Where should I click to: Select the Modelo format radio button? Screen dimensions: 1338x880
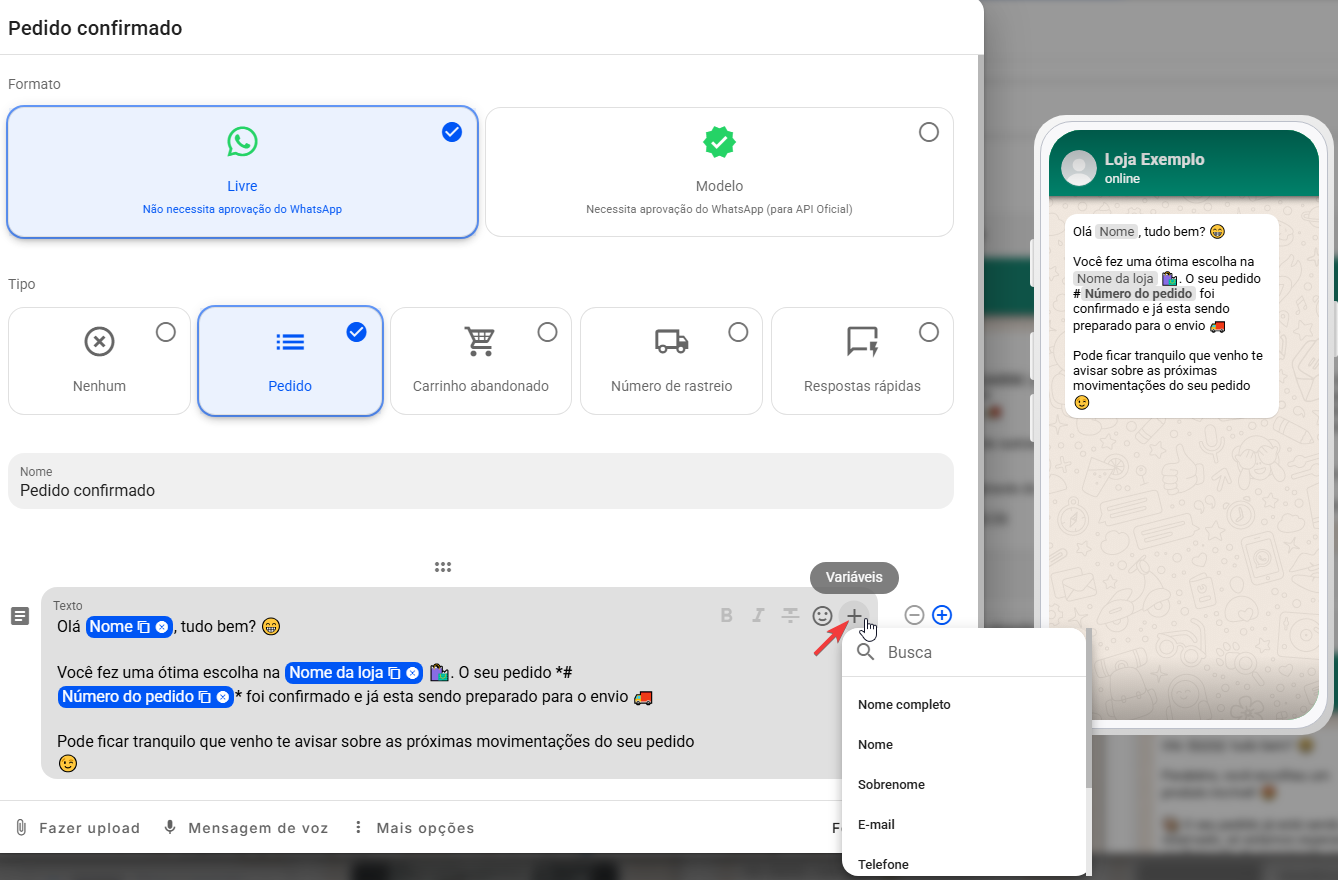click(x=929, y=132)
